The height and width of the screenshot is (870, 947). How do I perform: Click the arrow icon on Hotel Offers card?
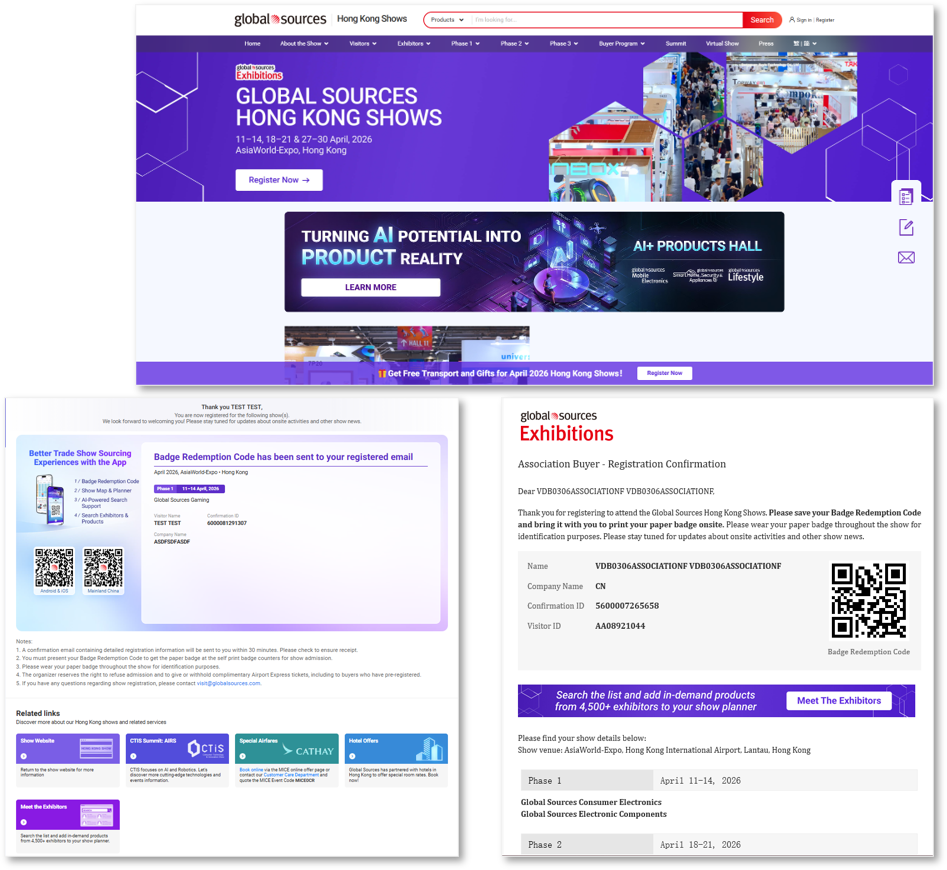tap(352, 756)
